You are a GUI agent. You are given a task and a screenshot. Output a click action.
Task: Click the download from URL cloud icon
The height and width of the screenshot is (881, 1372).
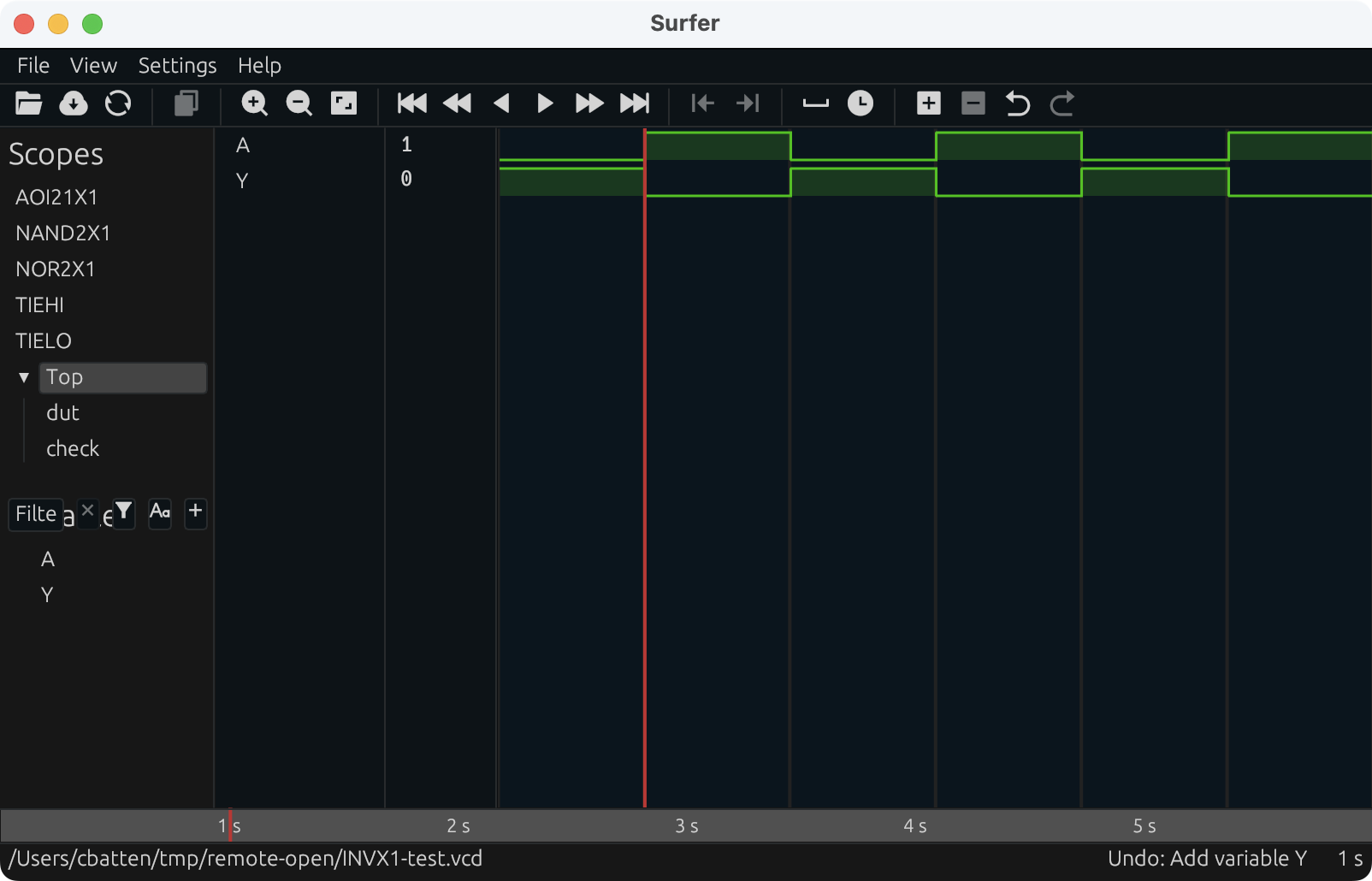[x=74, y=103]
